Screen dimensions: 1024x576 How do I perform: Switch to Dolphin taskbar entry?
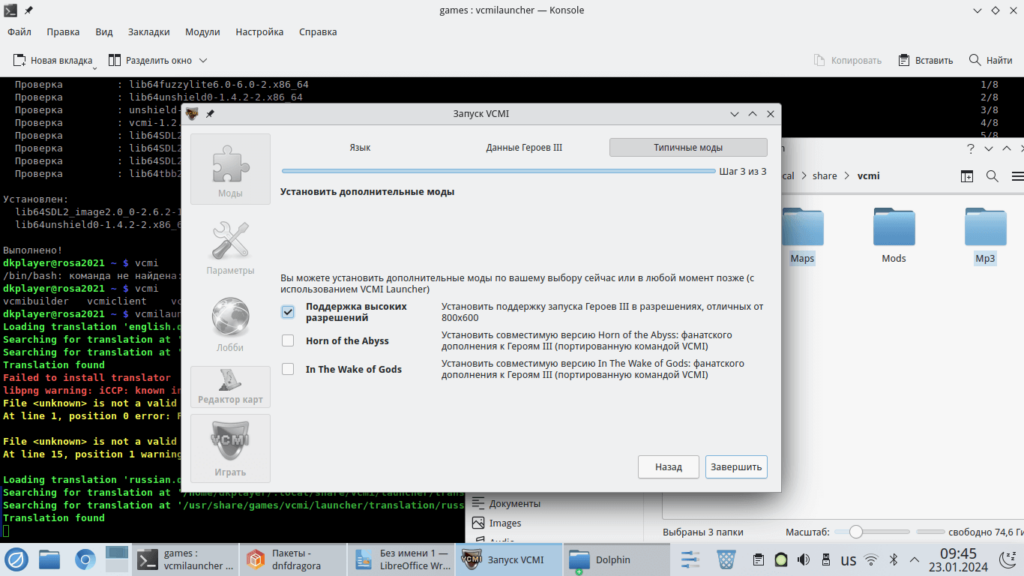coord(615,560)
